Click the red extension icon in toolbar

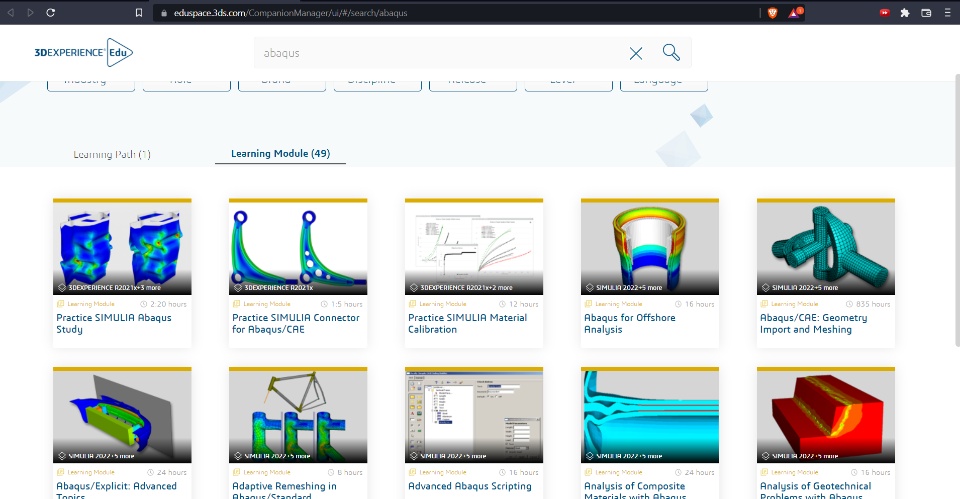(x=884, y=12)
